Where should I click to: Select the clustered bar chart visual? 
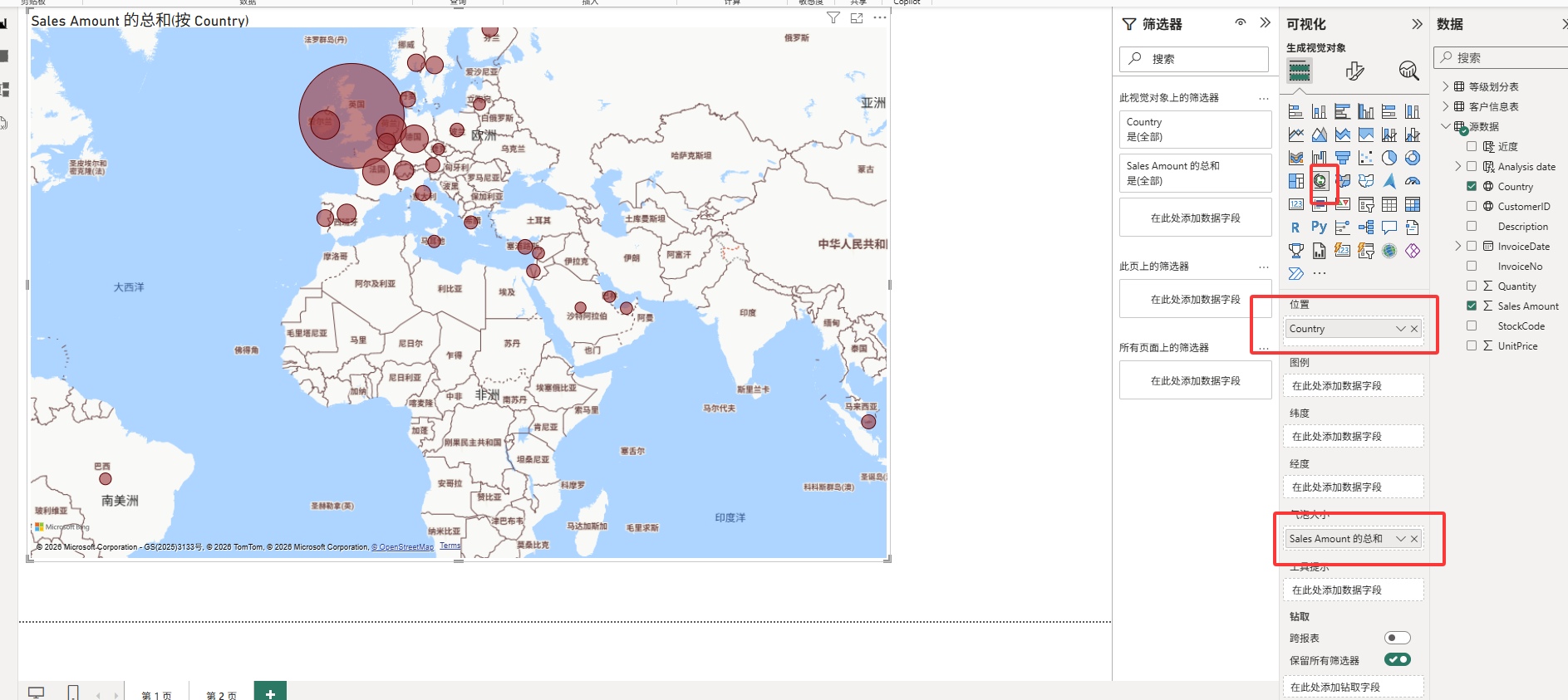point(1342,111)
